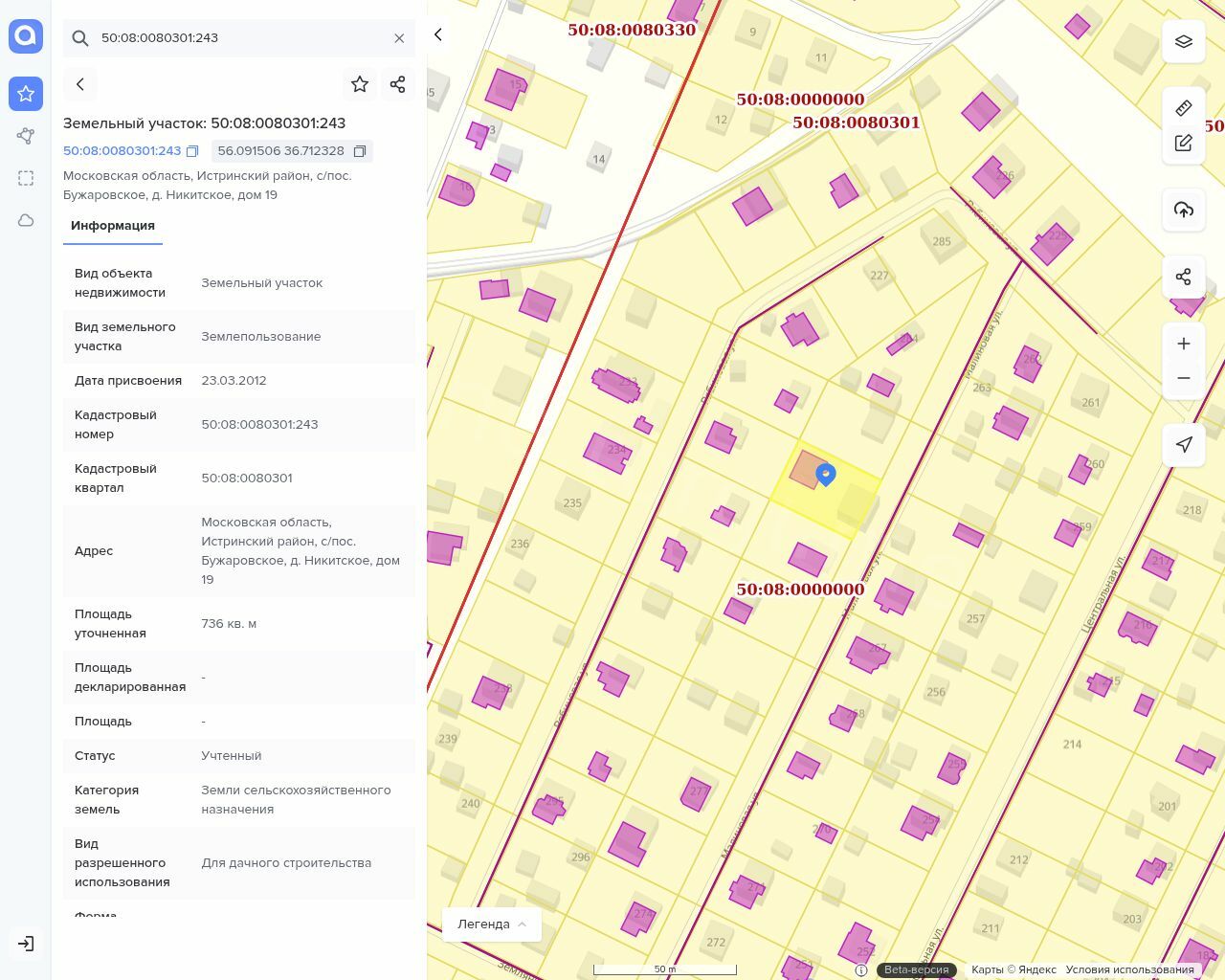Click the map info icon near Beta-версия
Viewport: 1225px width, 980px height.
[x=861, y=969]
